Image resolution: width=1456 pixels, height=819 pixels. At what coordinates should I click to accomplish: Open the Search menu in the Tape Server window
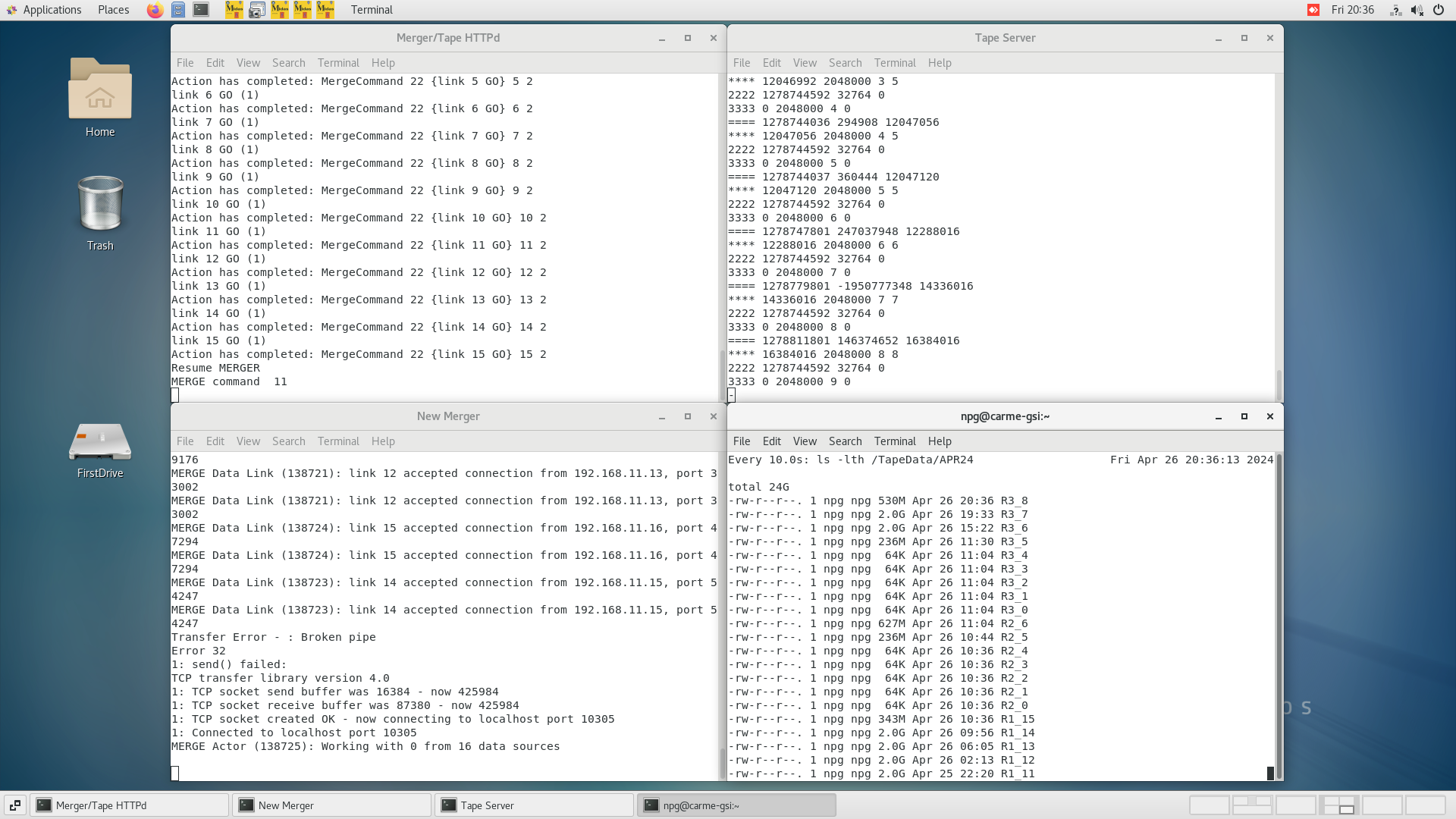(845, 63)
